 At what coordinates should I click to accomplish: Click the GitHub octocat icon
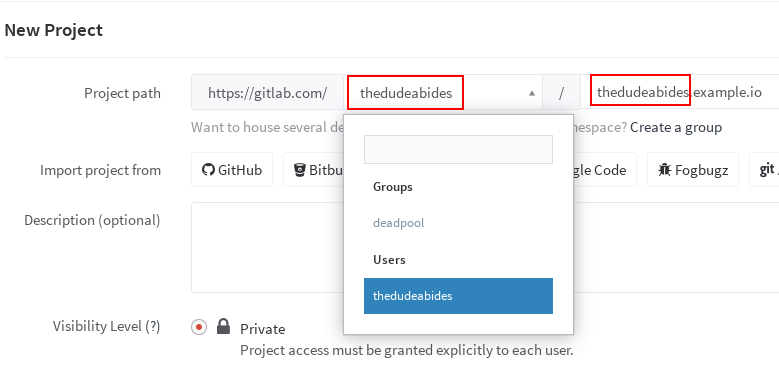(x=208, y=170)
